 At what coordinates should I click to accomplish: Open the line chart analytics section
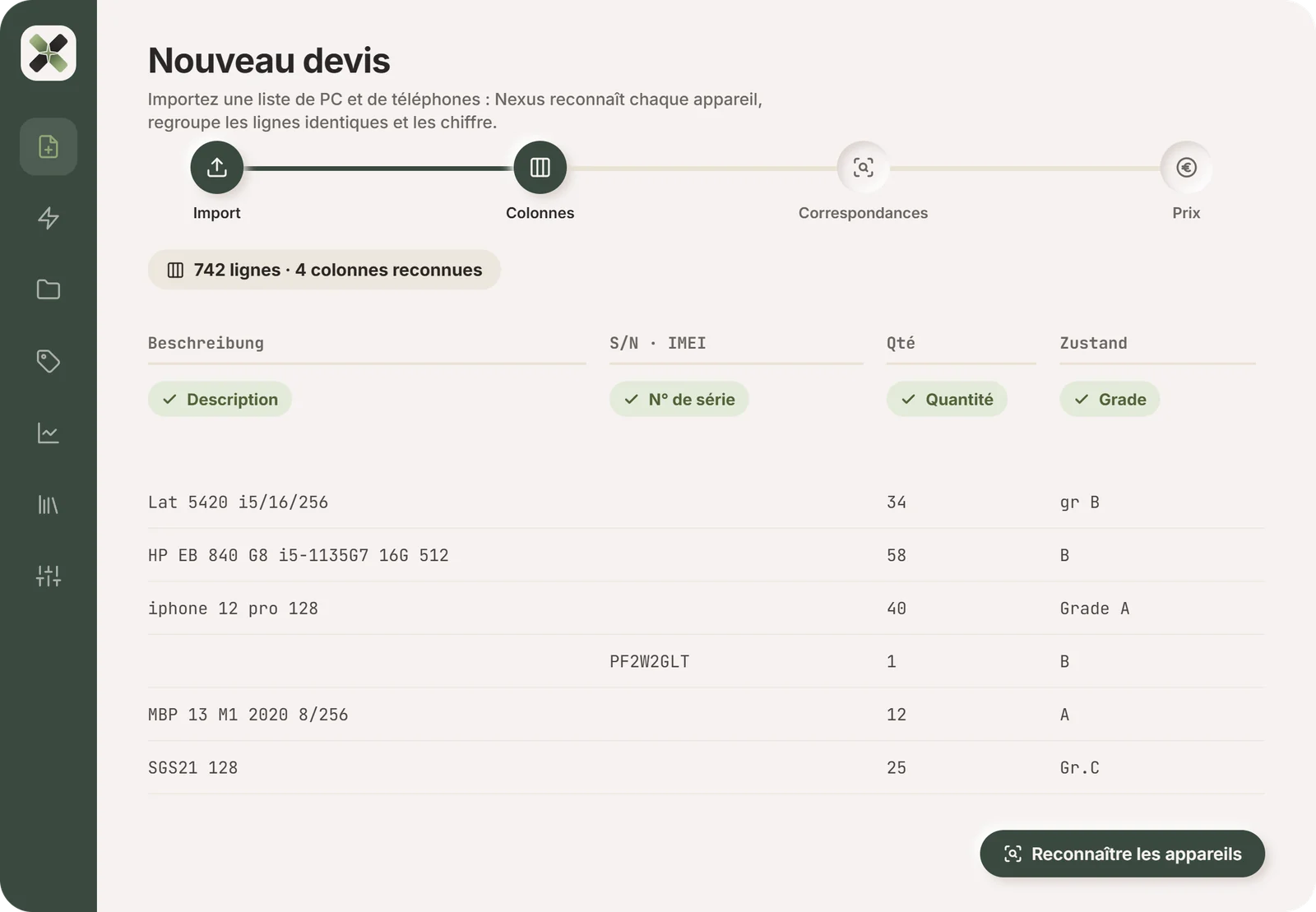pyautogui.click(x=49, y=433)
